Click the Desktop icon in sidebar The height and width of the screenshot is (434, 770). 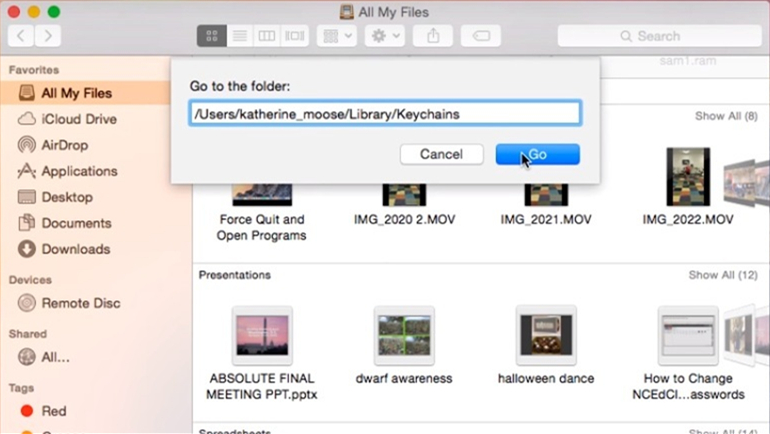27,197
